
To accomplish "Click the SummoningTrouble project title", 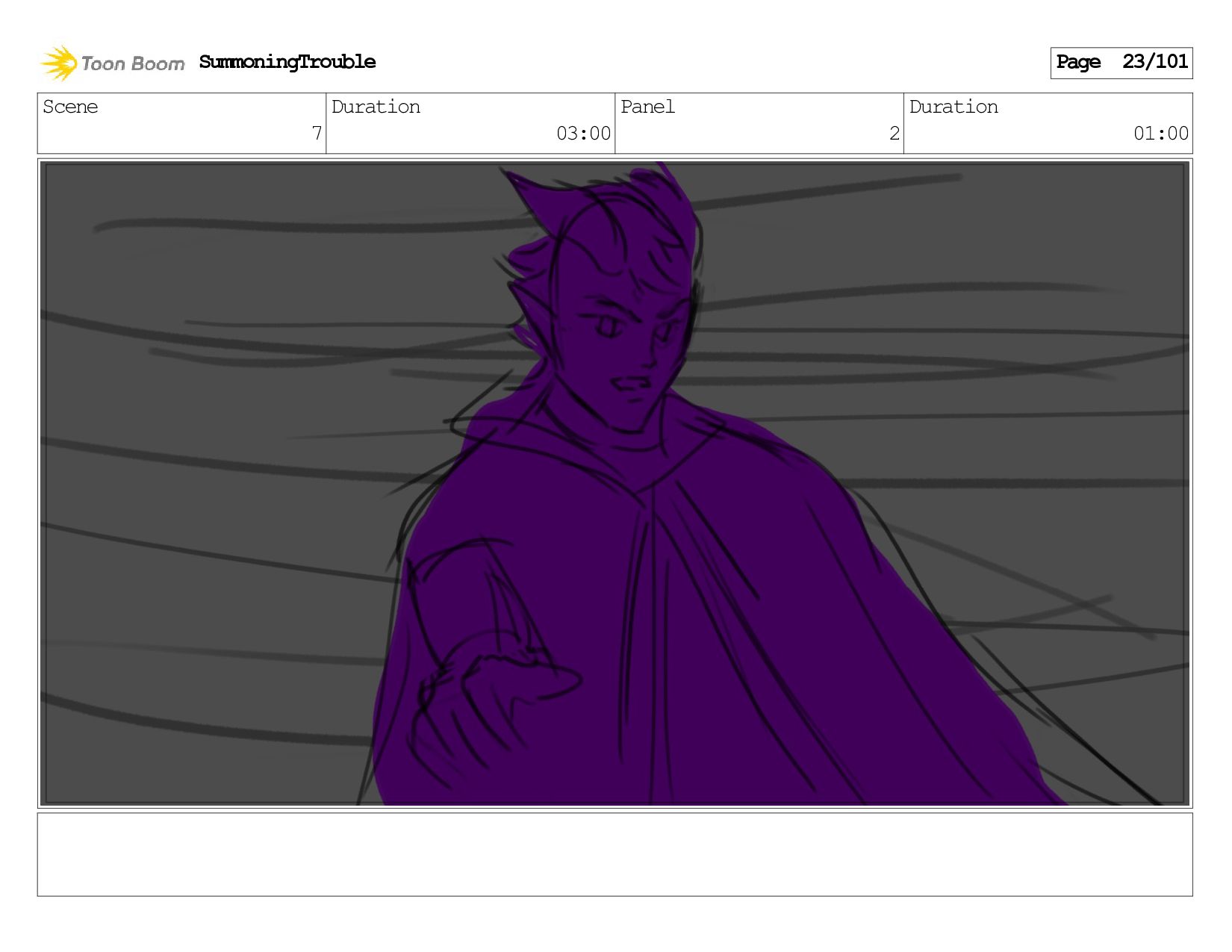I will pos(287,62).
